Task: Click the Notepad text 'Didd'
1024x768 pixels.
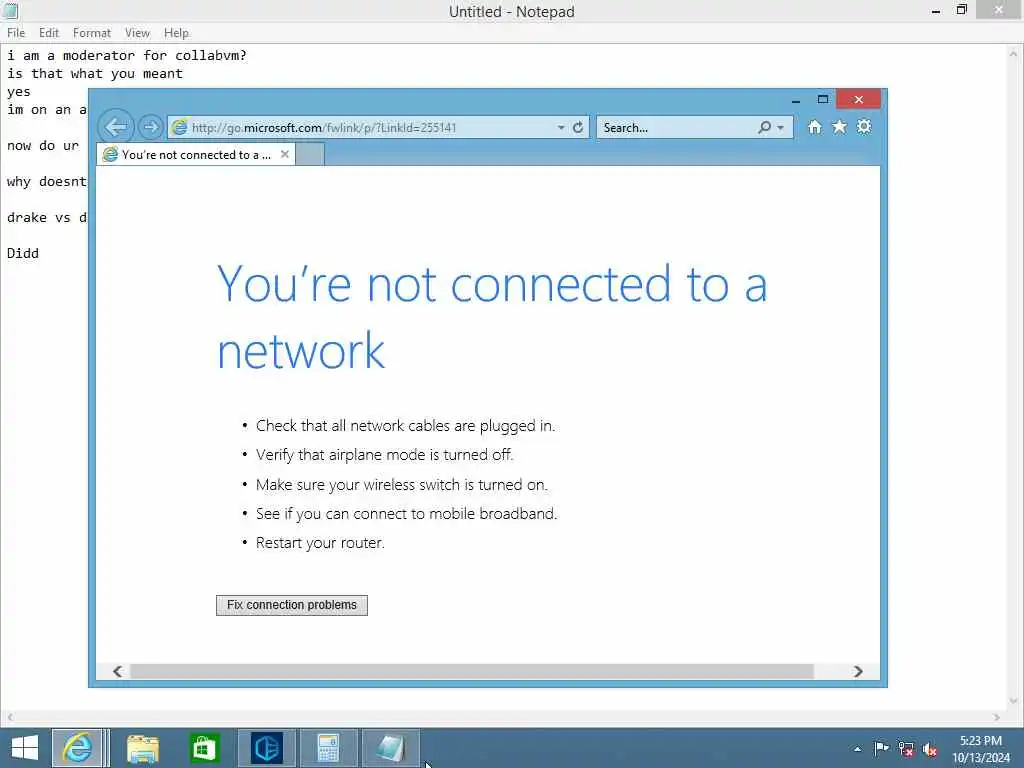Action: (x=23, y=253)
